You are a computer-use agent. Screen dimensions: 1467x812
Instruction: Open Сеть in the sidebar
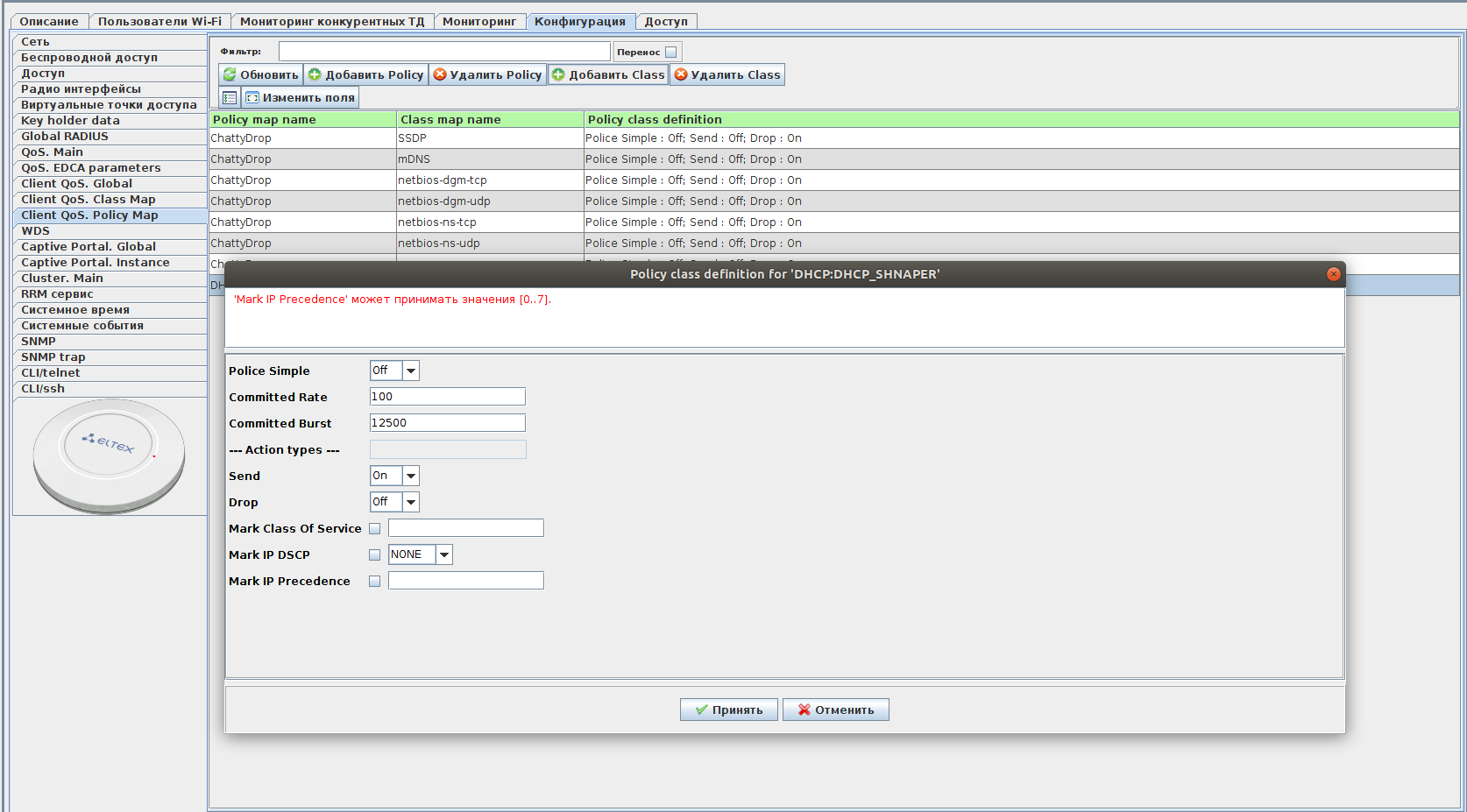pyautogui.click(x=110, y=42)
